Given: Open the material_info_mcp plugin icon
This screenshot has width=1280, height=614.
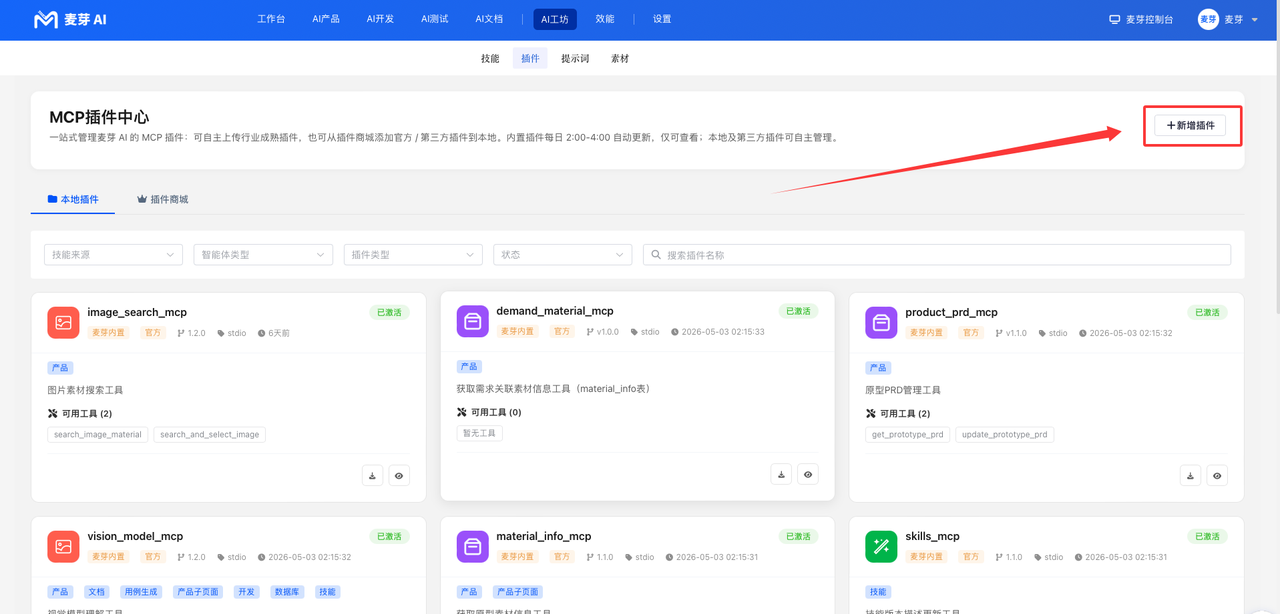Looking at the screenshot, I should click(473, 546).
